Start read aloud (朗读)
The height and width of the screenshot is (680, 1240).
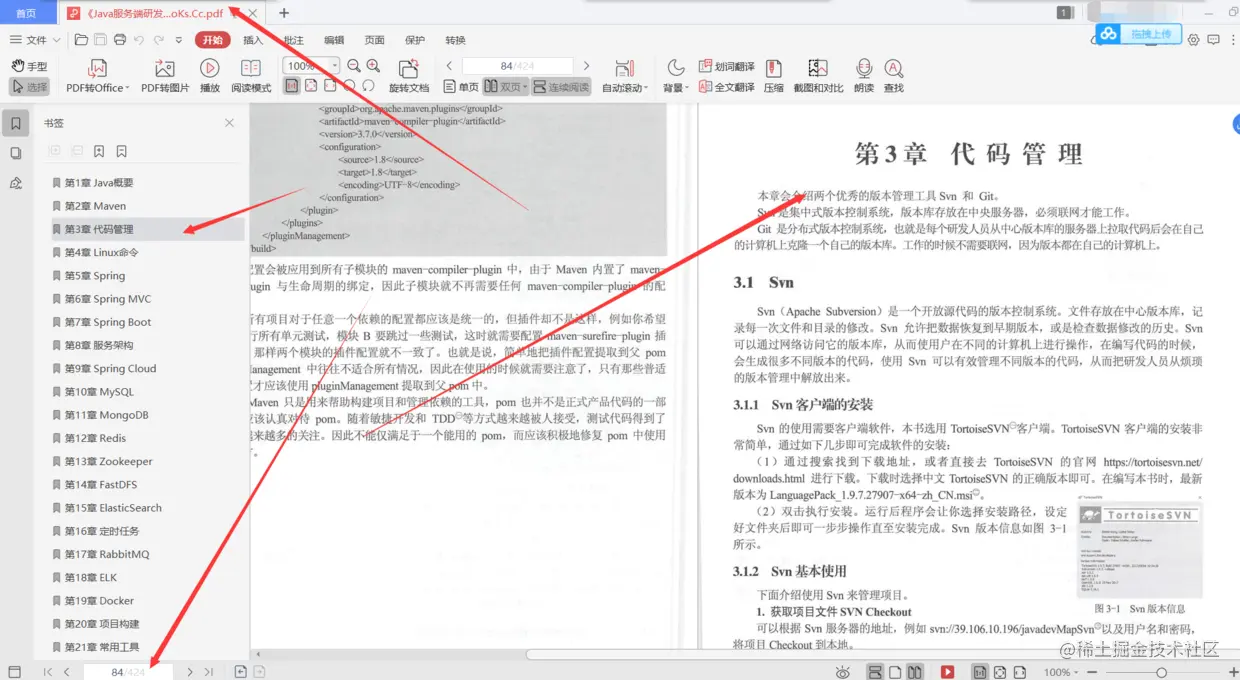click(x=864, y=76)
